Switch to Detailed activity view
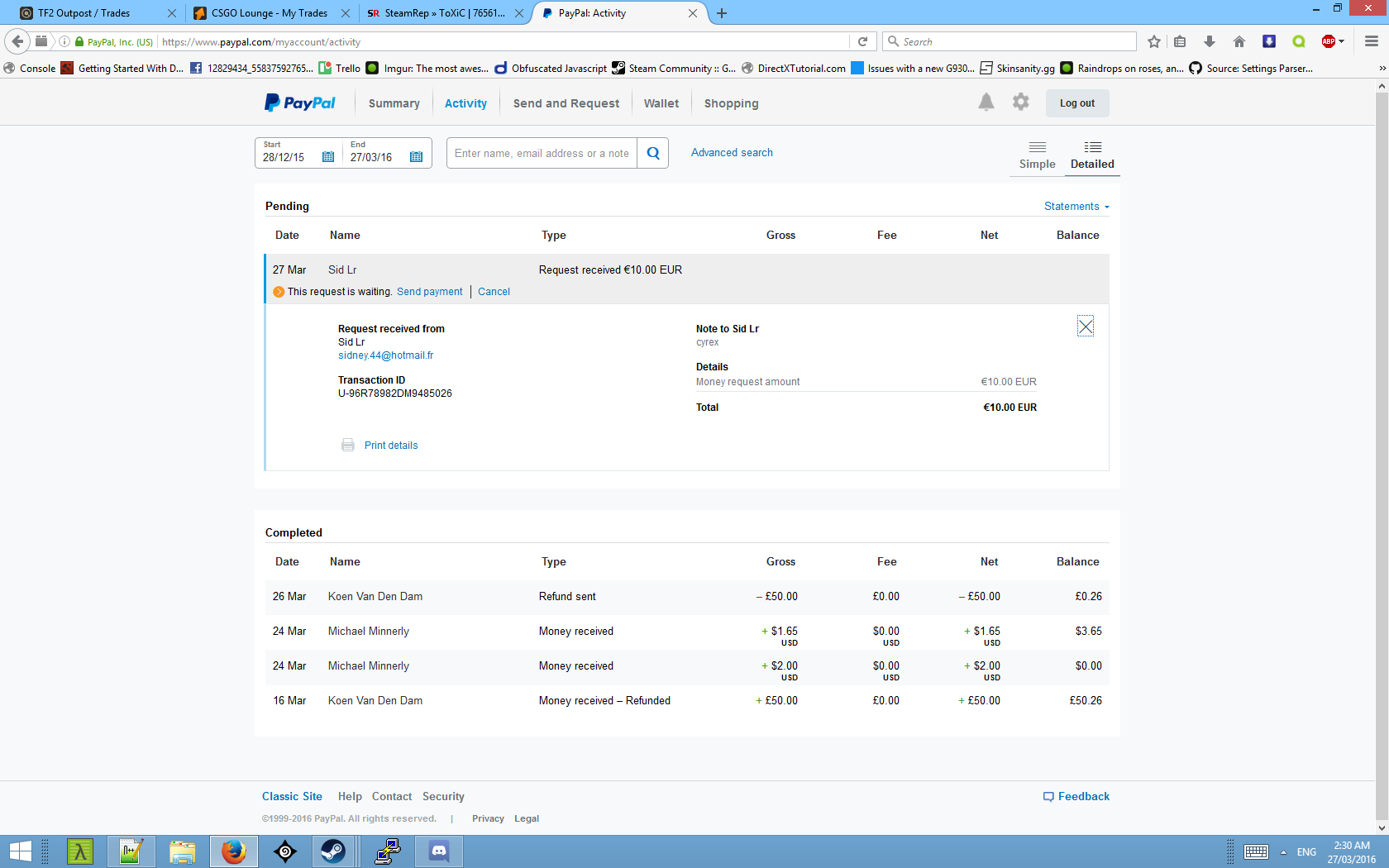Viewport: 1389px width, 868px height. [x=1092, y=155]
